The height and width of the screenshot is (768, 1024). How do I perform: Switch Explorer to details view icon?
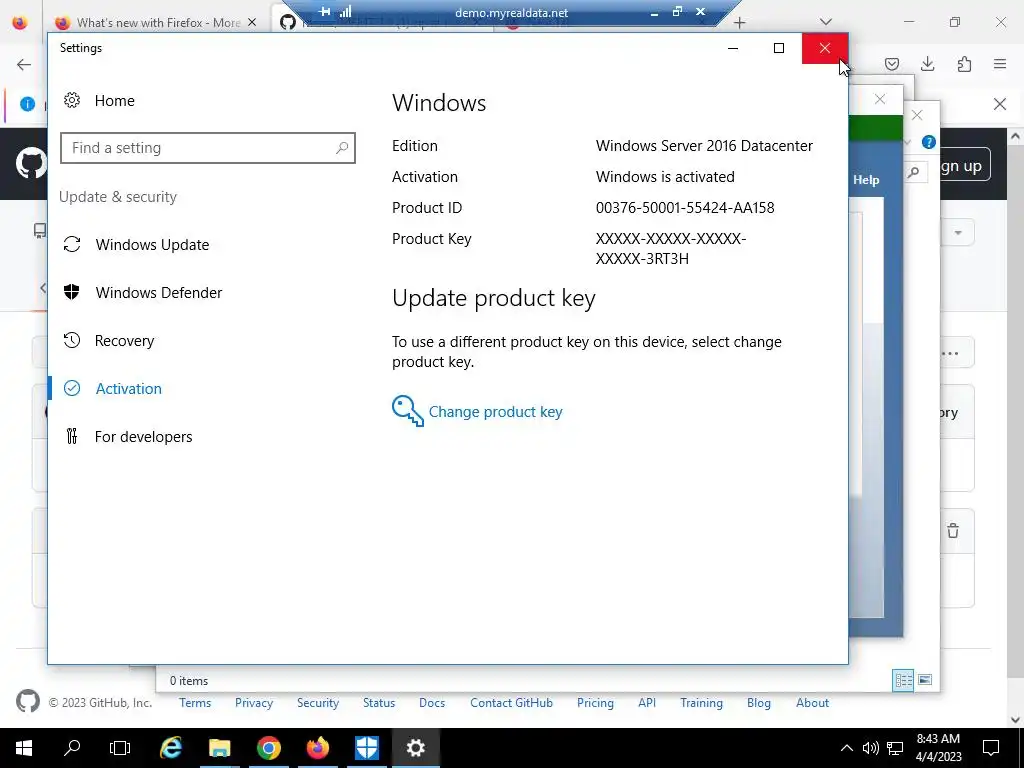pos(903,680)
